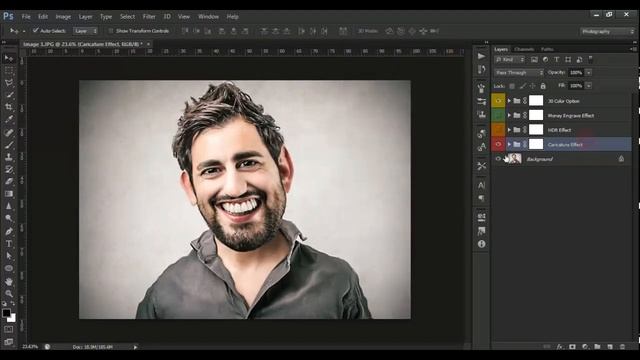Select the Lasso tool
This screenshot has width=640, height=360.
(9, 83)
